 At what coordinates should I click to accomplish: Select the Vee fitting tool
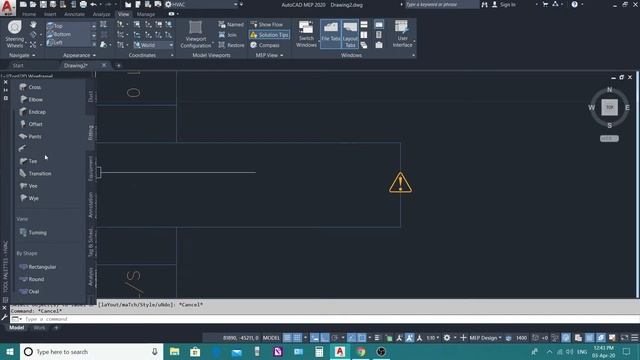pyautogui.click(x=29, y=186)
